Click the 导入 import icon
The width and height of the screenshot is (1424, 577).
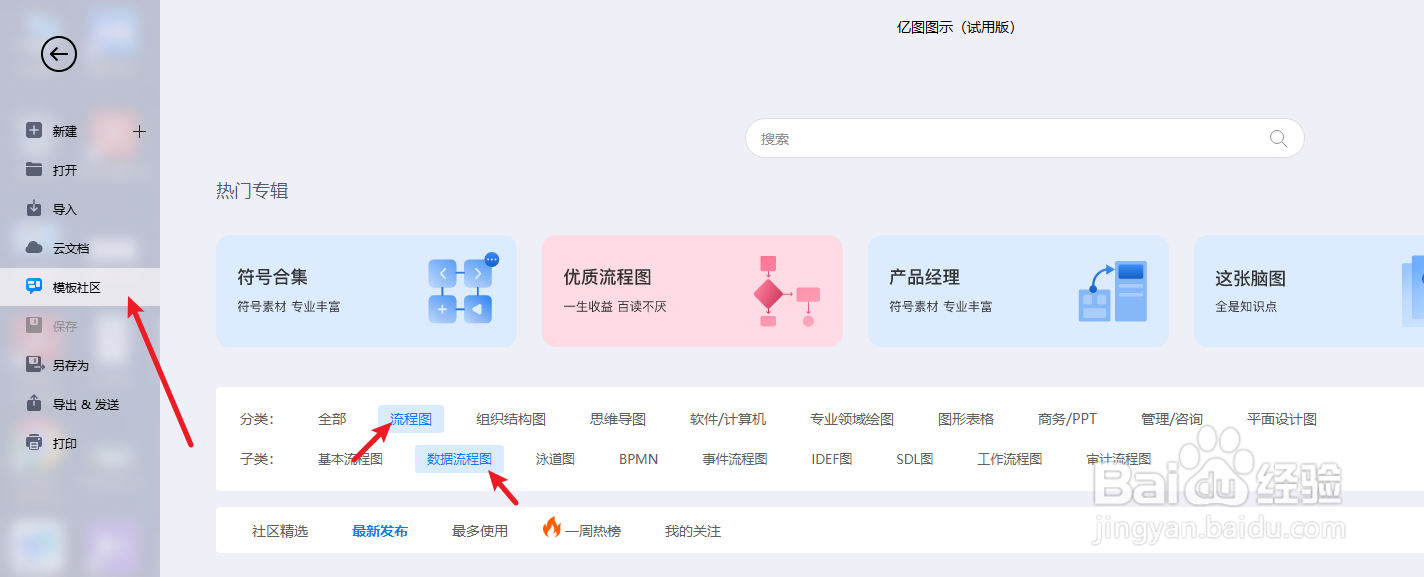pos(34,208)
